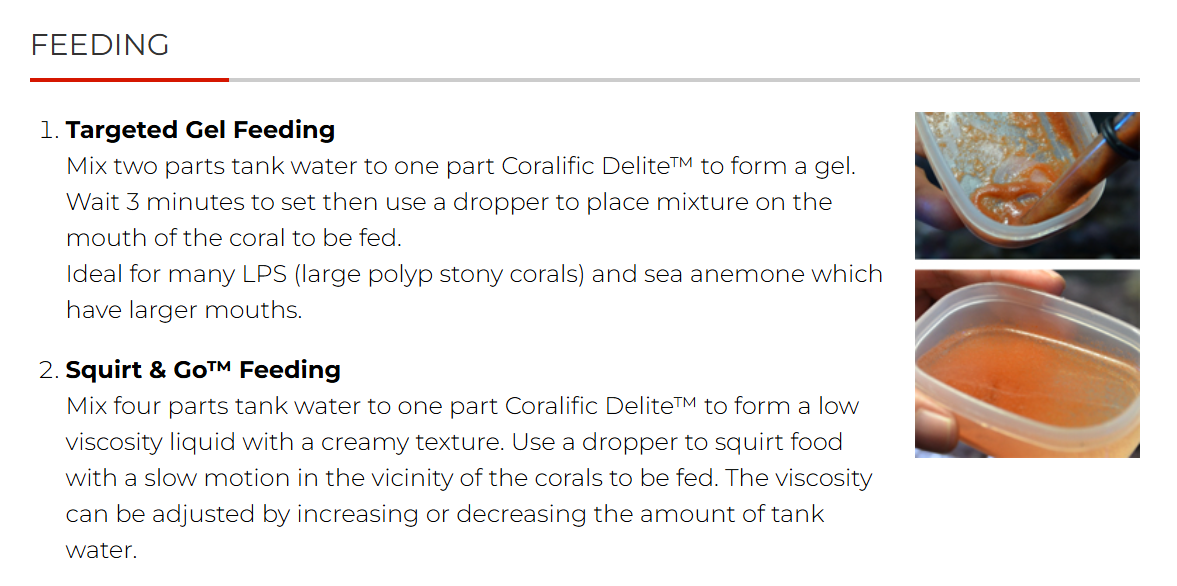The image size is (1177, 586).
Task: Click the red underline below FEEDING
Action: tap(129, 79)
